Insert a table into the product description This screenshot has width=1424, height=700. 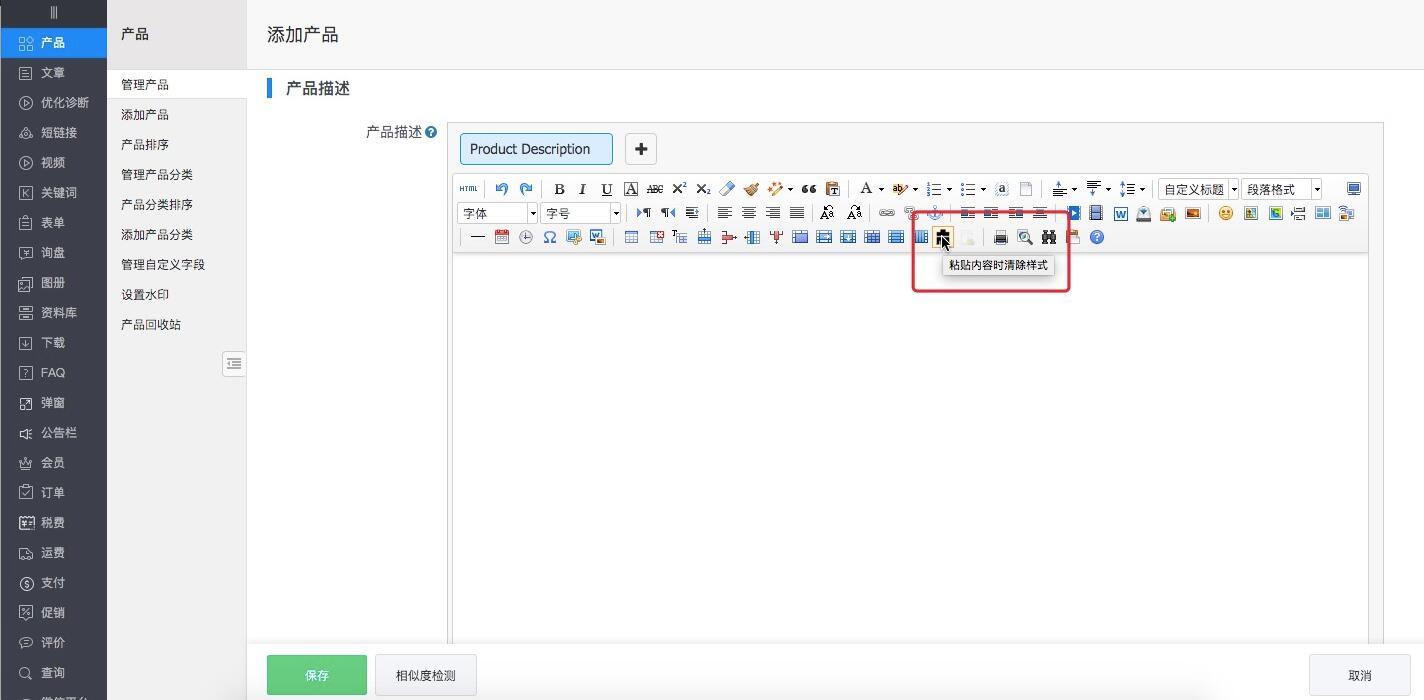631,237
